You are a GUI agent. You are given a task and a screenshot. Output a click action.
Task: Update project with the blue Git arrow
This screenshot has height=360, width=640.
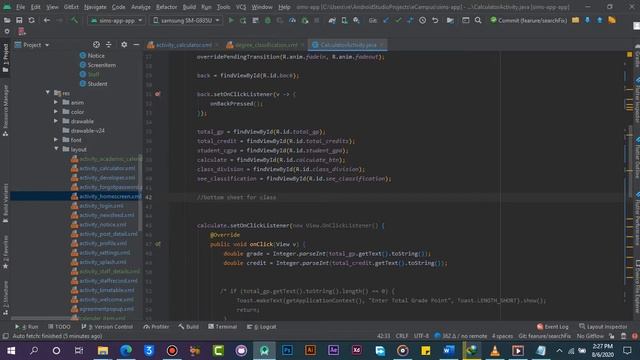[386, 20]
